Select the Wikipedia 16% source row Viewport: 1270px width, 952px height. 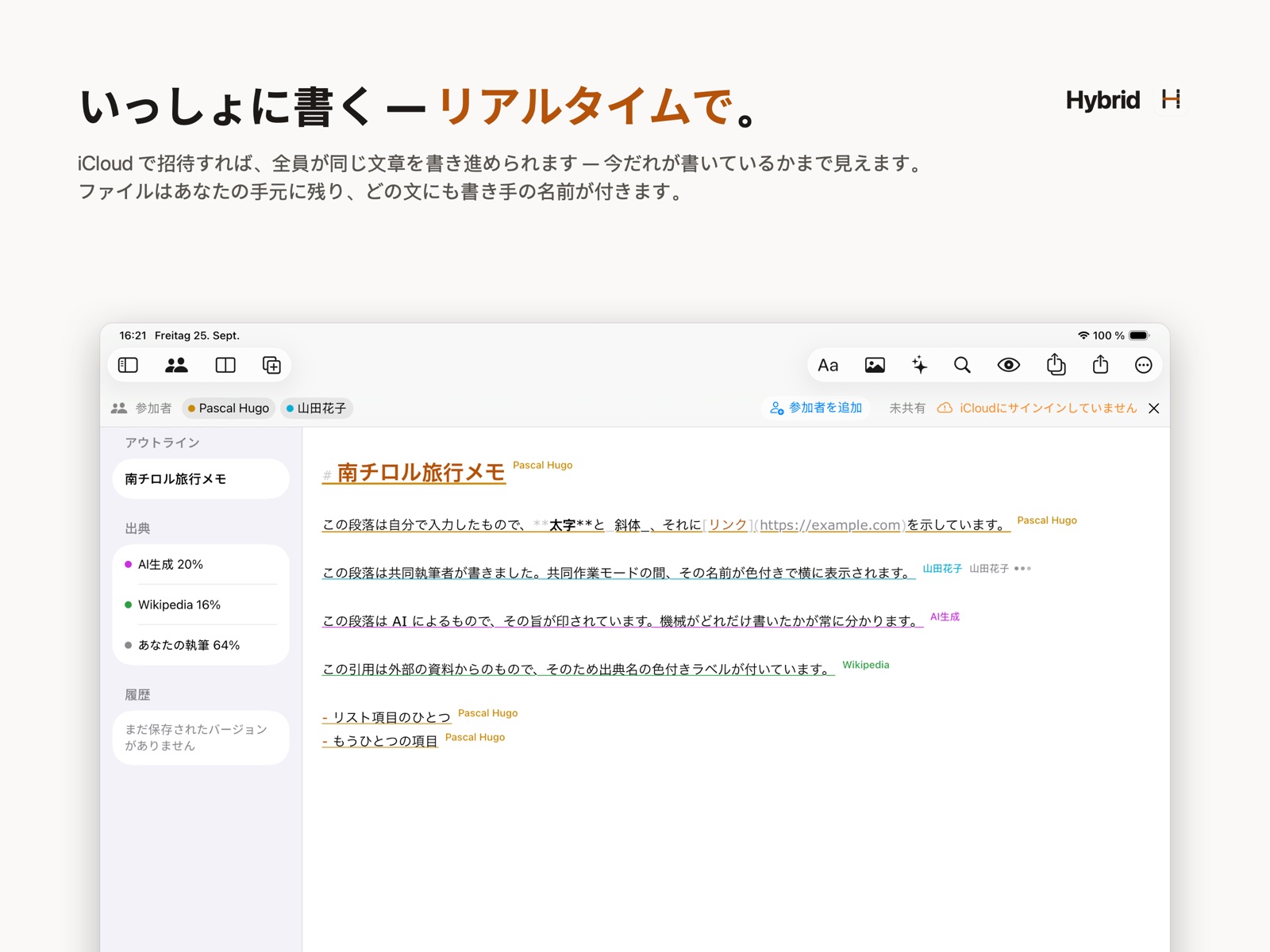point(201,605)
